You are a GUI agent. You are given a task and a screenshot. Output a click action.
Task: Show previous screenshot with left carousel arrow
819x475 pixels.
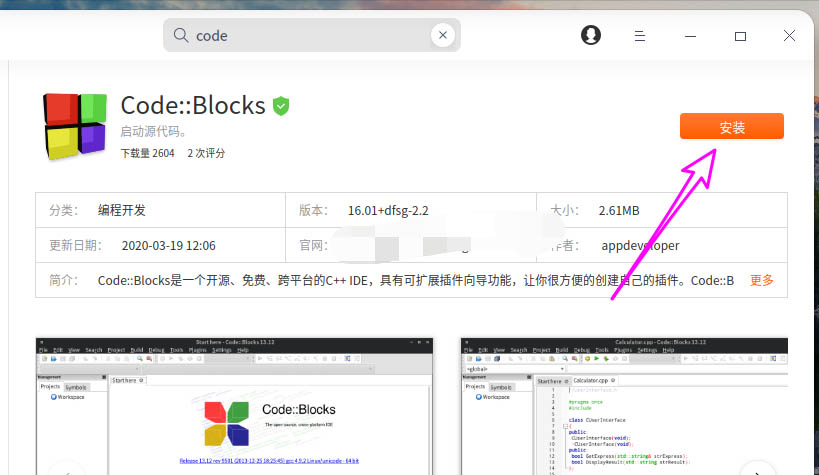tap(66, 470)
